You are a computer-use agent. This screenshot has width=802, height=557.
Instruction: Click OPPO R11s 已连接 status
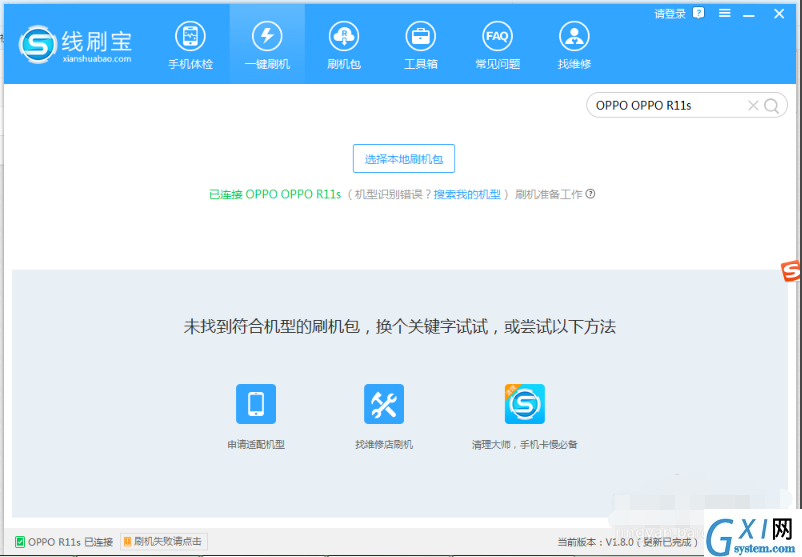point(70,542)
